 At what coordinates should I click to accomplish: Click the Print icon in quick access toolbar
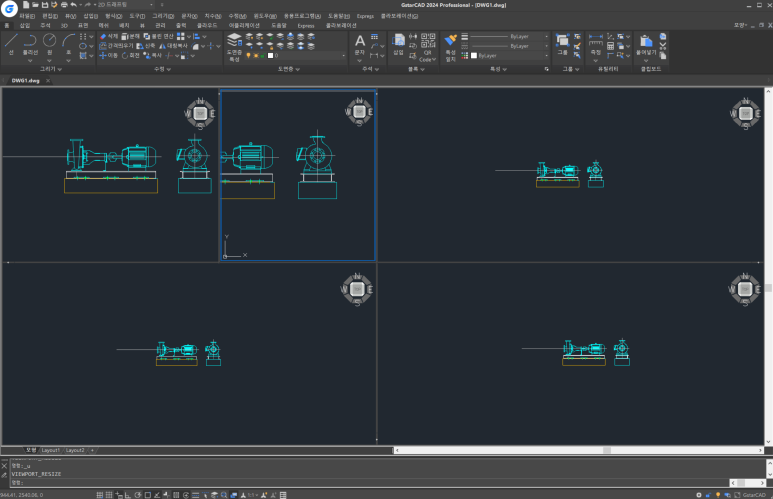[x=64, y=4]
